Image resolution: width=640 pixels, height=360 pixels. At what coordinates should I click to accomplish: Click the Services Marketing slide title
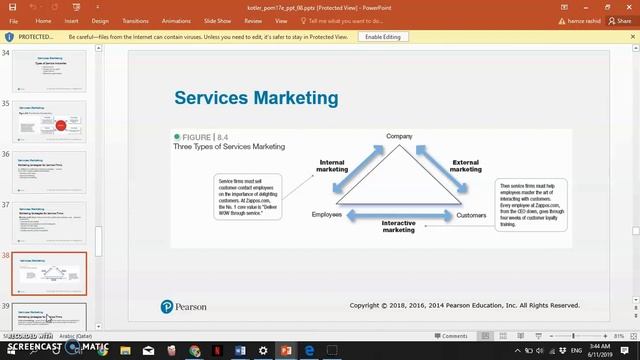click(x=256, y=98)
